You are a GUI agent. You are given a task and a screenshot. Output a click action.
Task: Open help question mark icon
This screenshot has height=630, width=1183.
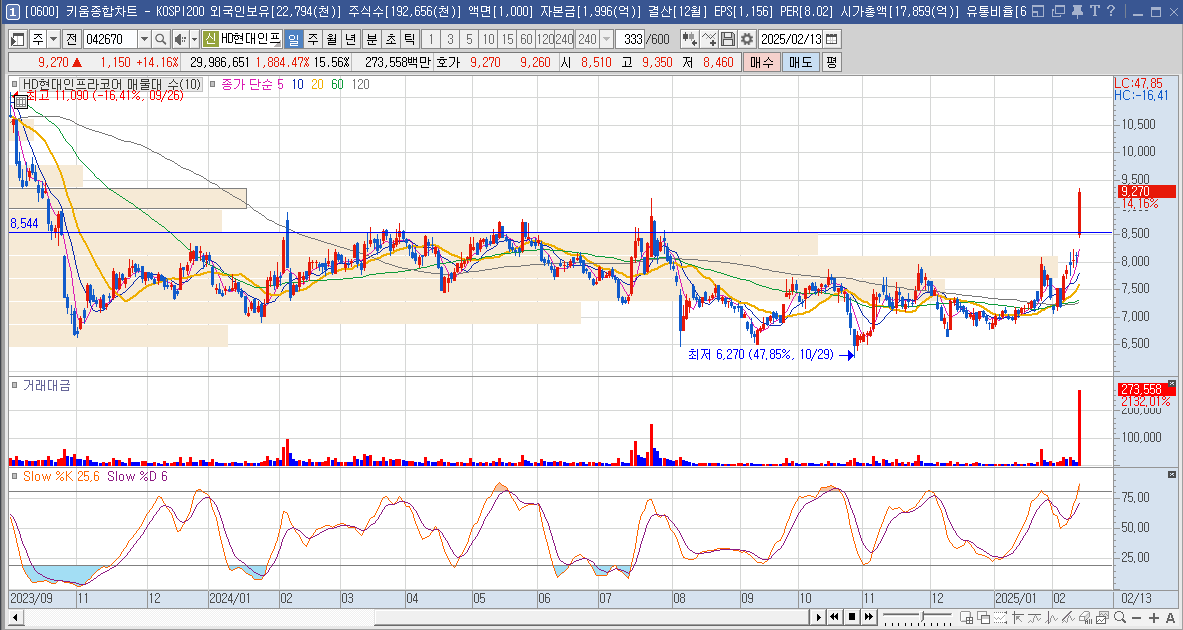(x=1111, y=11)
